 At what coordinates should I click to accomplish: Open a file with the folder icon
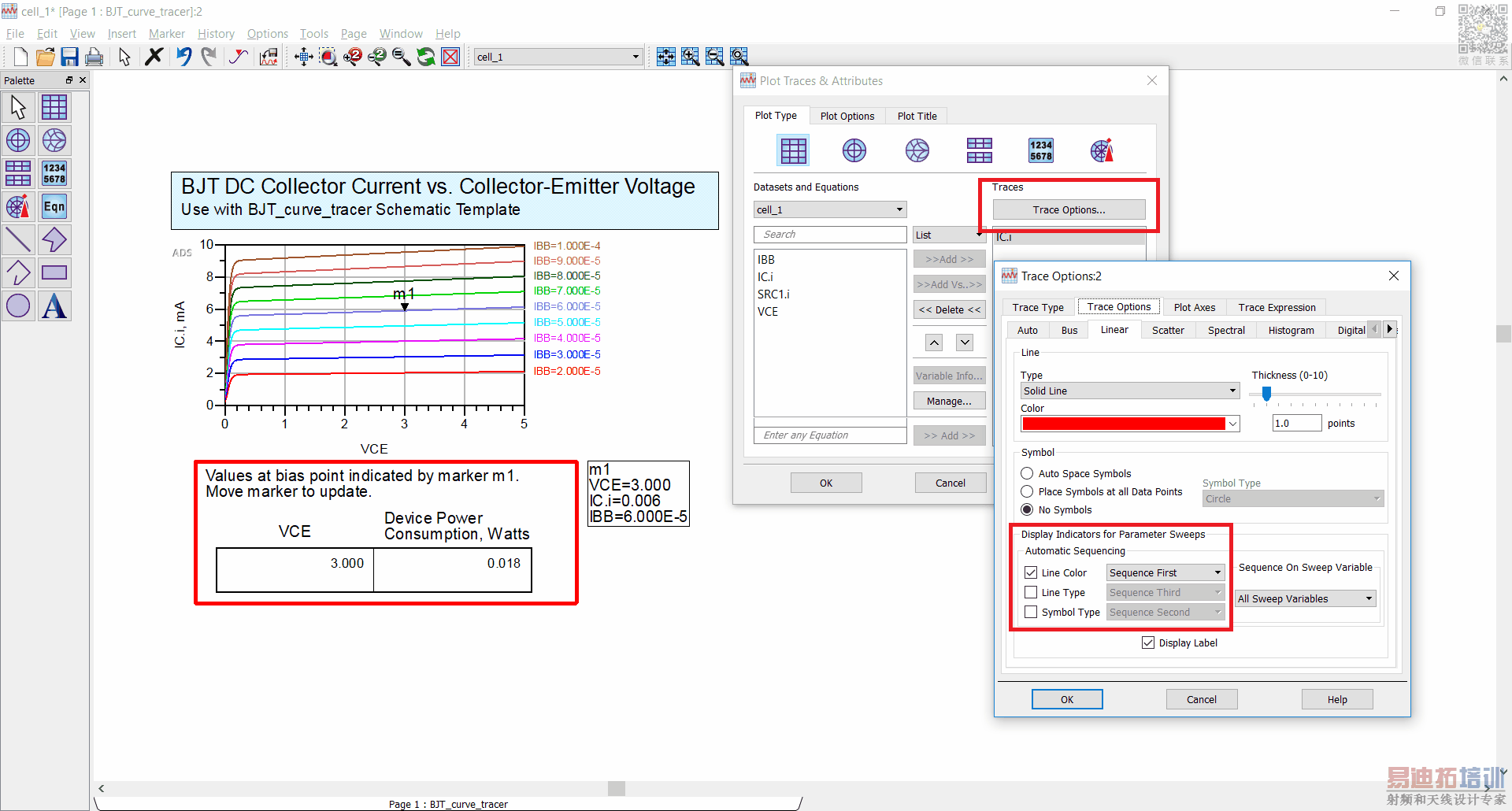click(x=45, y=57)
